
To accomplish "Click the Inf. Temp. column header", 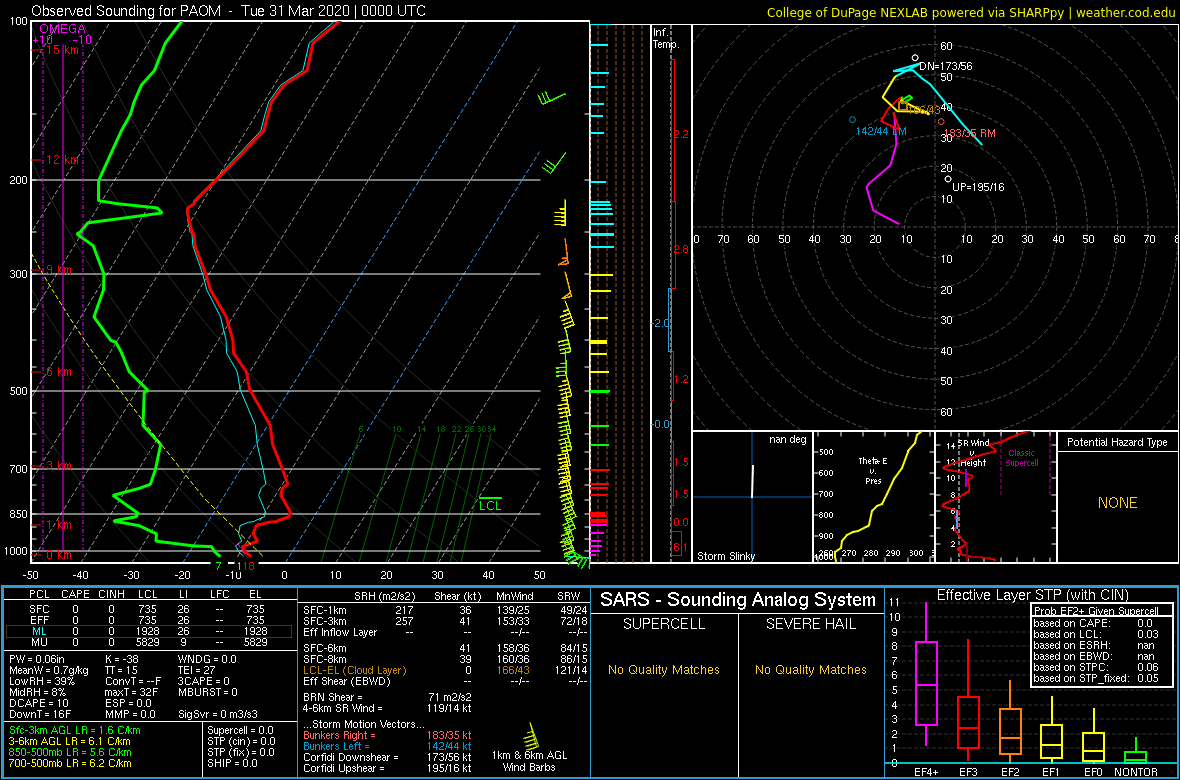I will tap(667, 38).
